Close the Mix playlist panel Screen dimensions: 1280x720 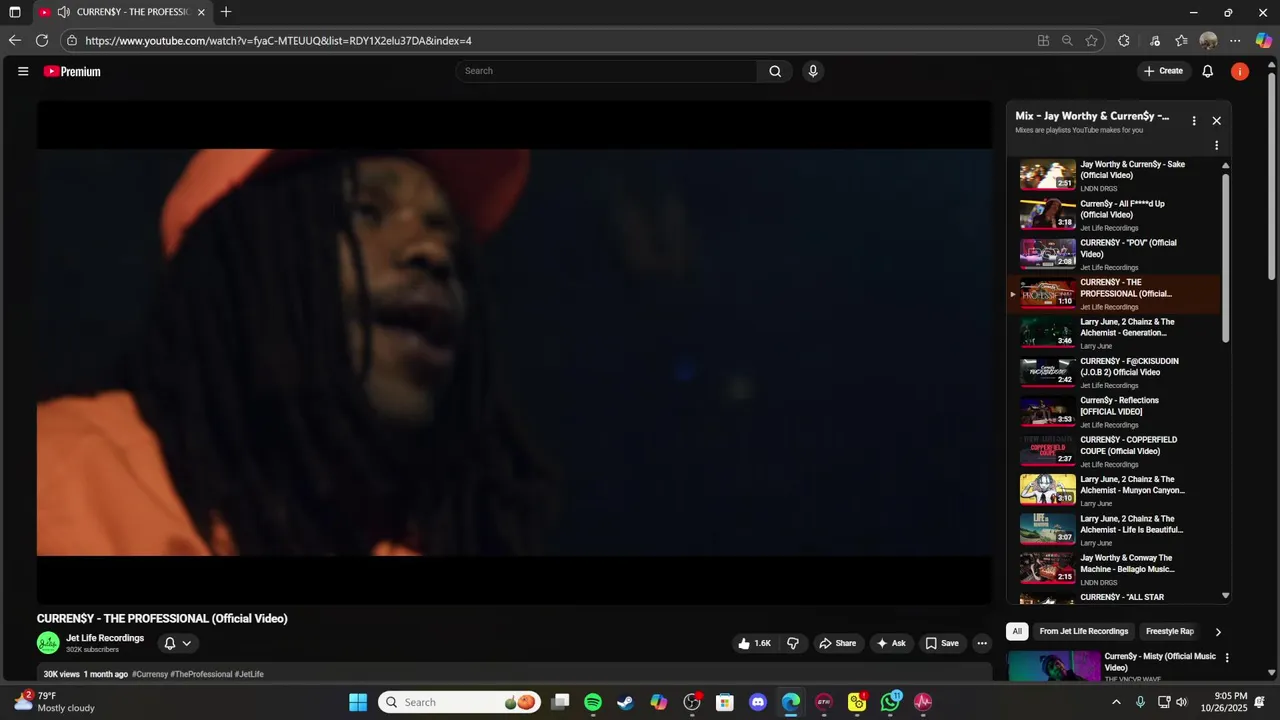click(x=1216, y=120)
